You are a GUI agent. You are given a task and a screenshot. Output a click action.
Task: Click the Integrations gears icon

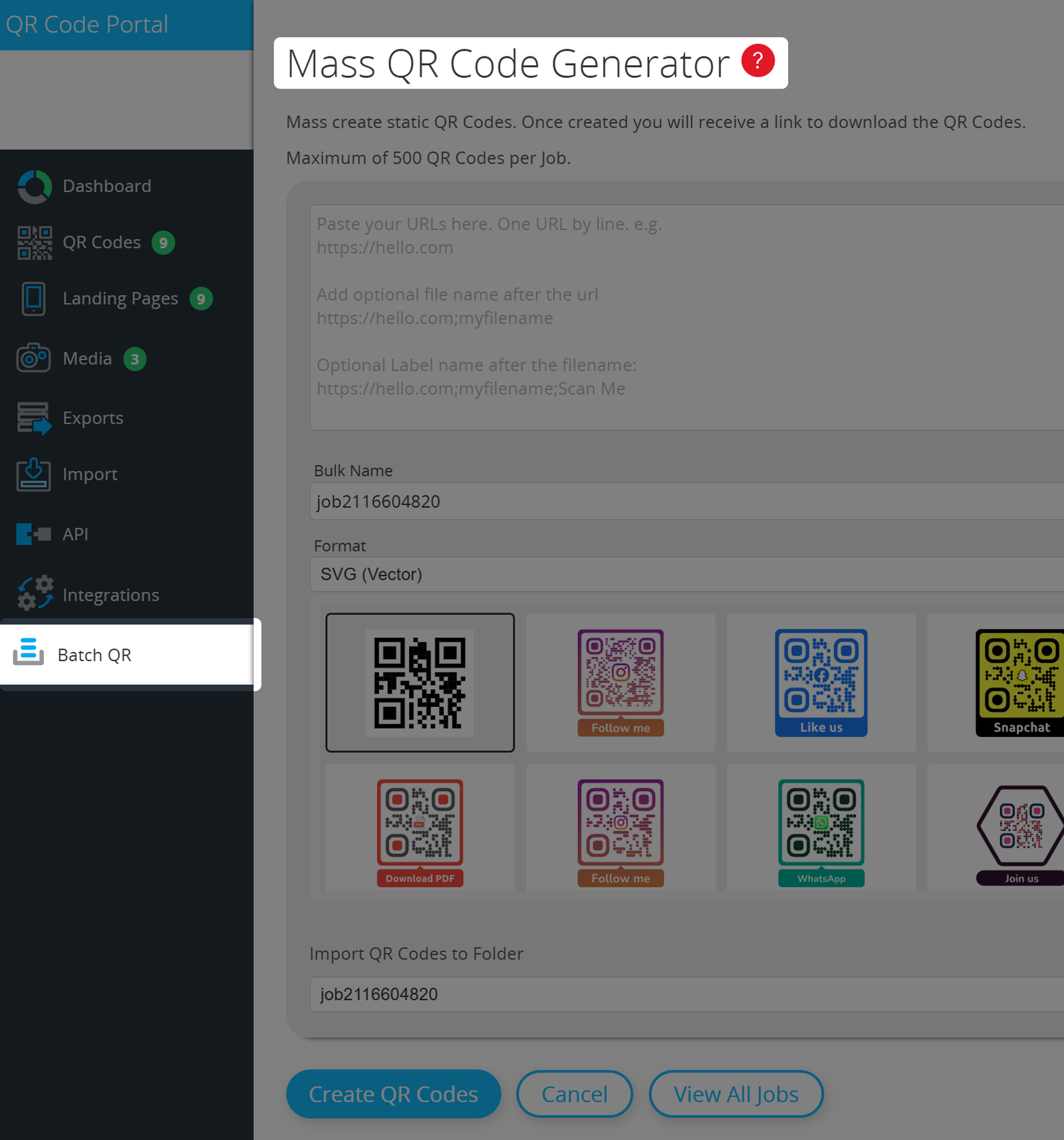[33, 591]
